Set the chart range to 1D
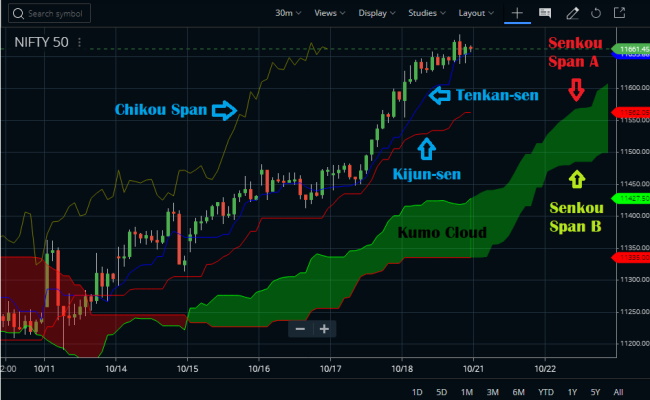 tap(418, 390)
